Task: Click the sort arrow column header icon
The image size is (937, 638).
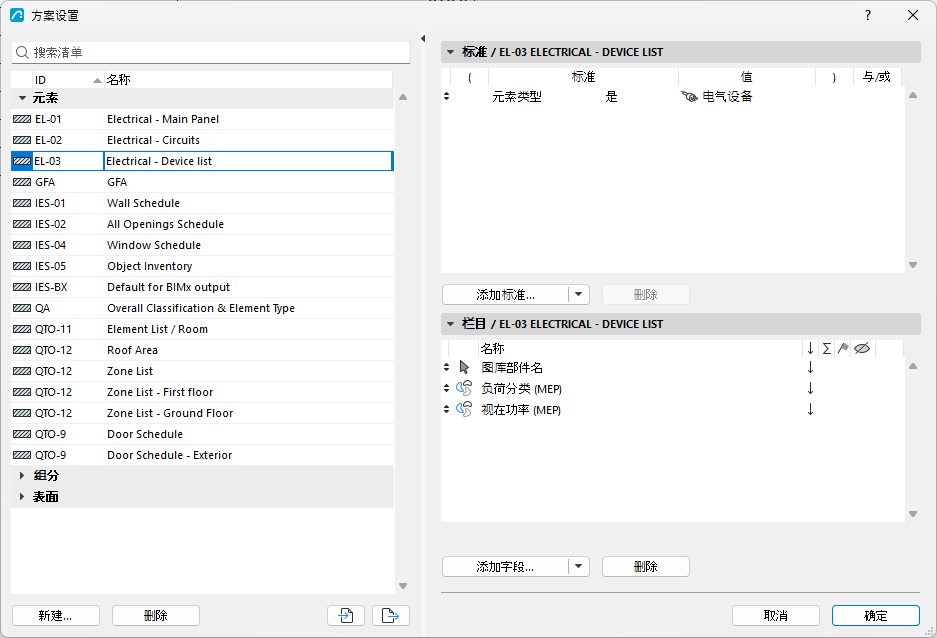Action: pos(810,348)
